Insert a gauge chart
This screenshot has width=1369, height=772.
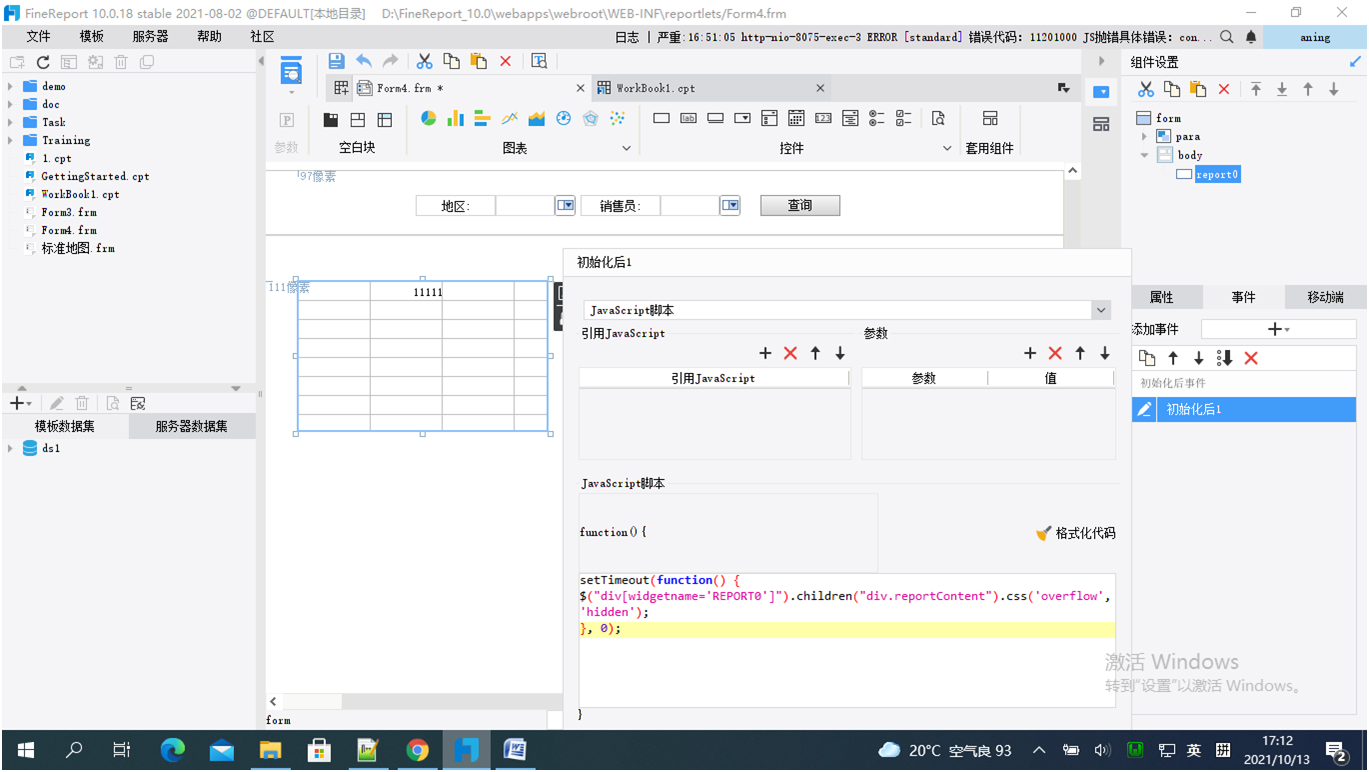[563, 118]
